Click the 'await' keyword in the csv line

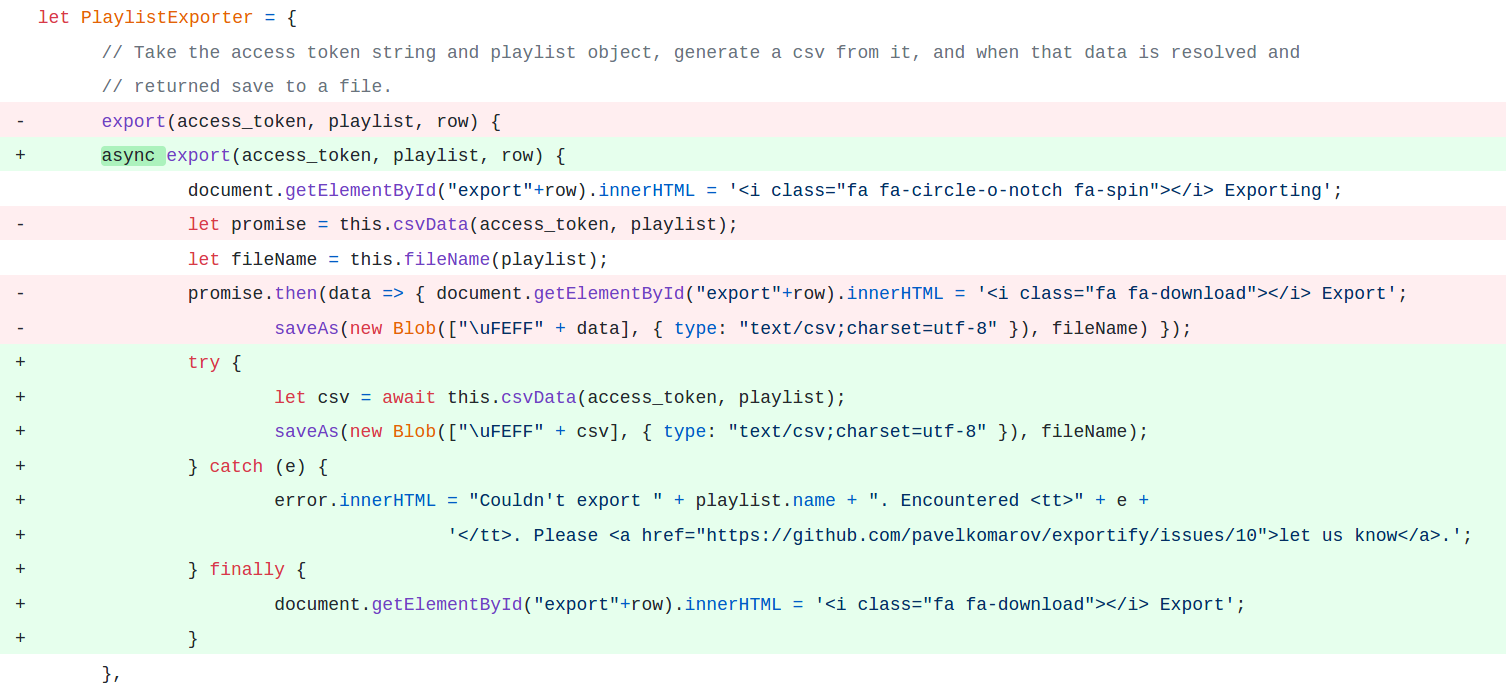408,397
